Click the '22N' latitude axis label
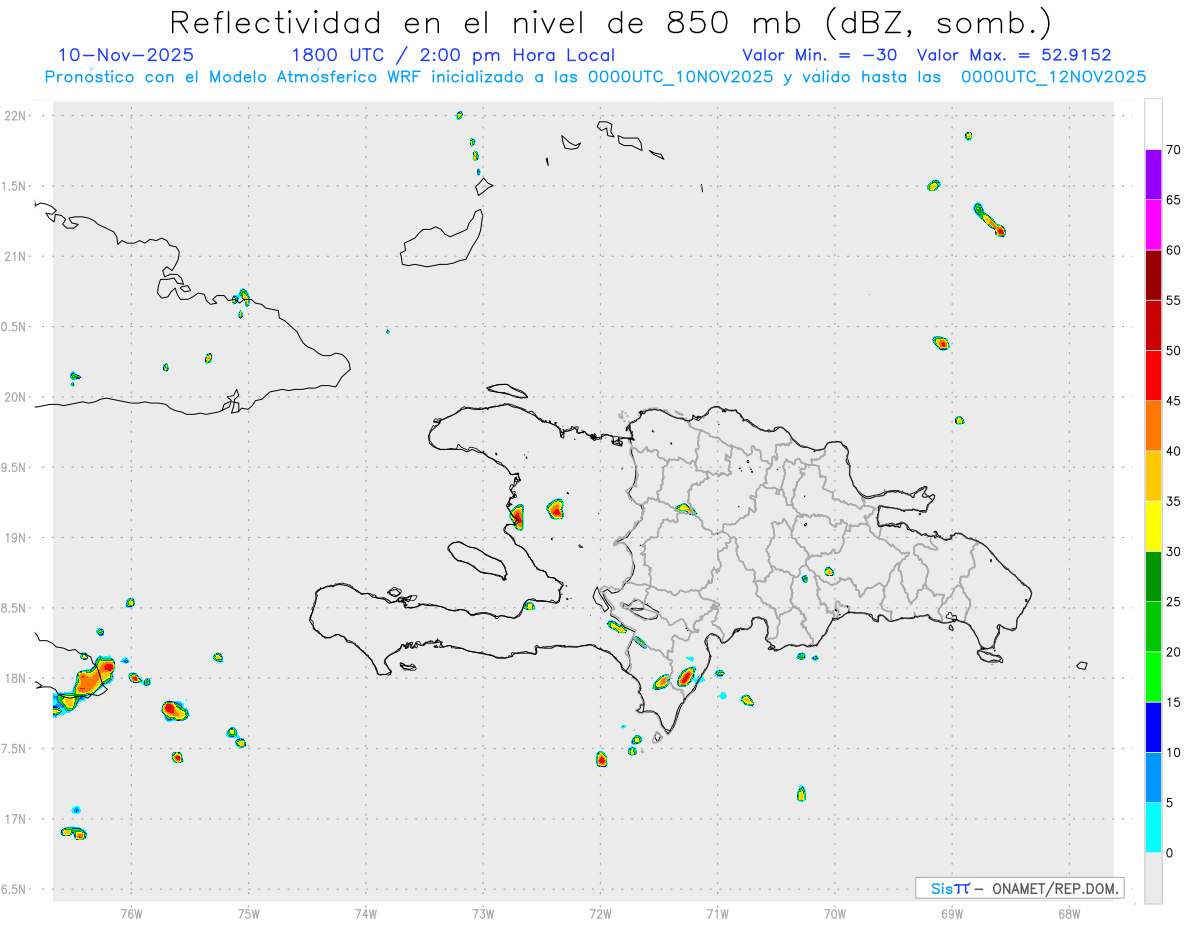1200x927 pixels. 14,116
